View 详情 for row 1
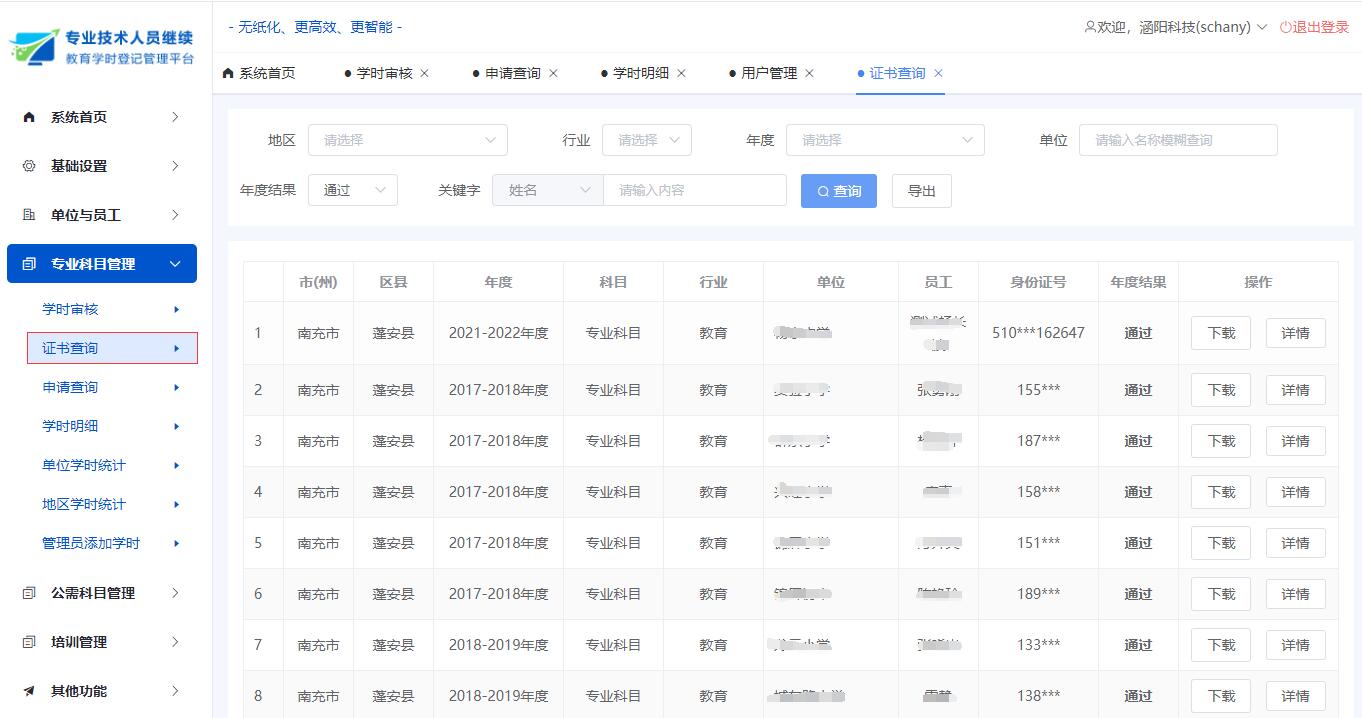This screenshot has width=1362, height=718. 1296,333
